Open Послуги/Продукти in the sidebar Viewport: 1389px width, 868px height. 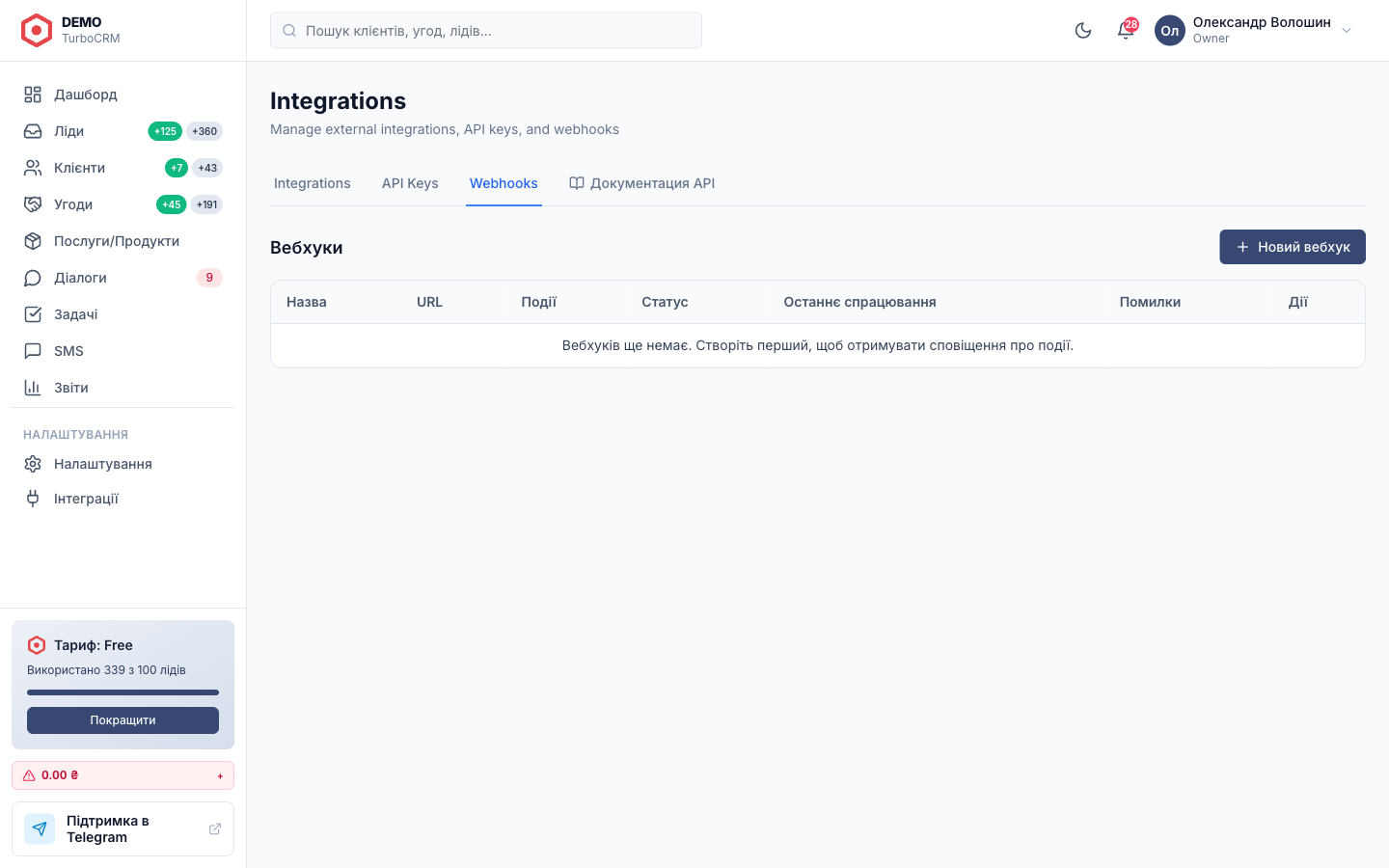pyautogui.click(x=123, y=241)
